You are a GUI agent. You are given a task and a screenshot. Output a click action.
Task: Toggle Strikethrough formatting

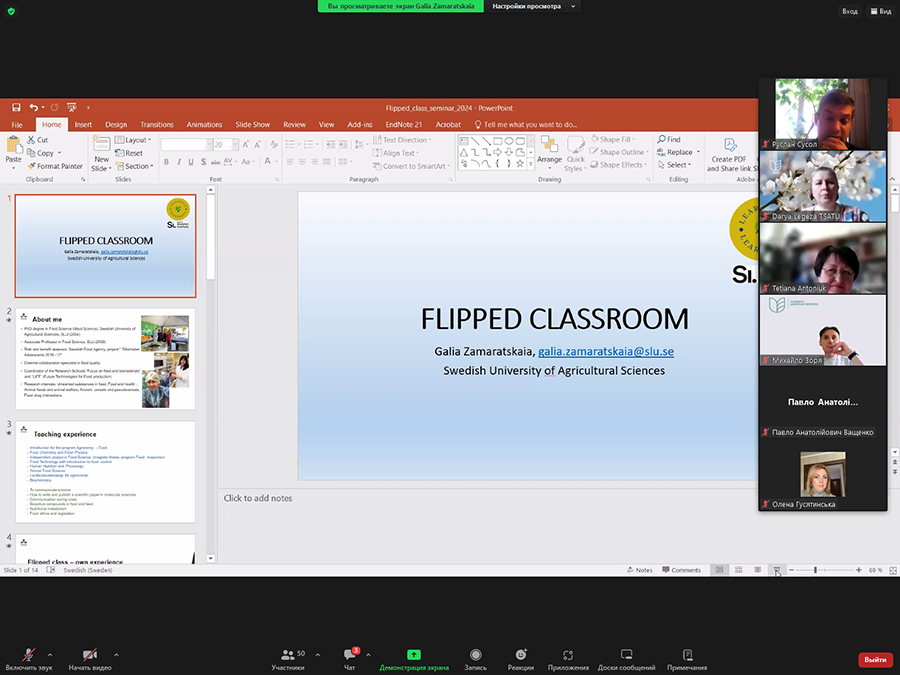coord(215,162)
